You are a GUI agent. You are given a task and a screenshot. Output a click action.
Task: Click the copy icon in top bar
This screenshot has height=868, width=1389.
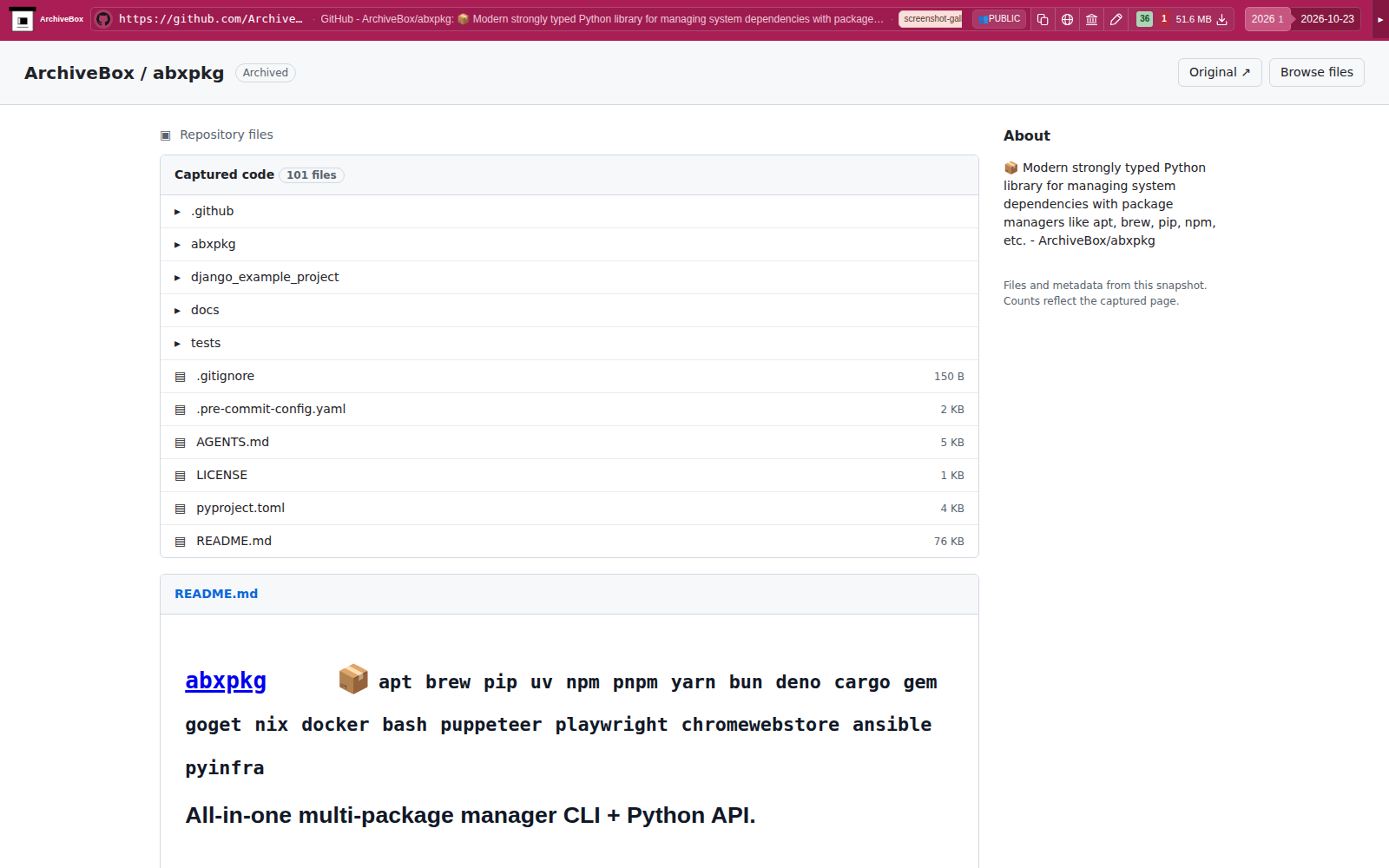[x=1043, y=19]
